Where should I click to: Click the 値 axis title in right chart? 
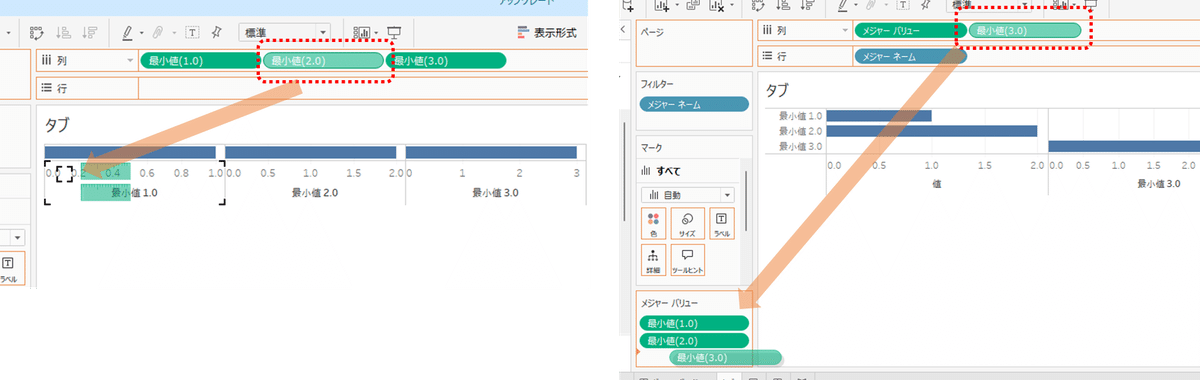(937, 183)
